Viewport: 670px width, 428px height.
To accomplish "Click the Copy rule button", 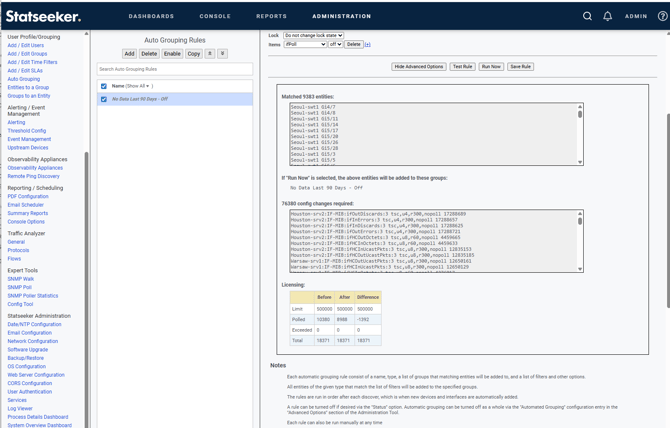I will point(194,53).
